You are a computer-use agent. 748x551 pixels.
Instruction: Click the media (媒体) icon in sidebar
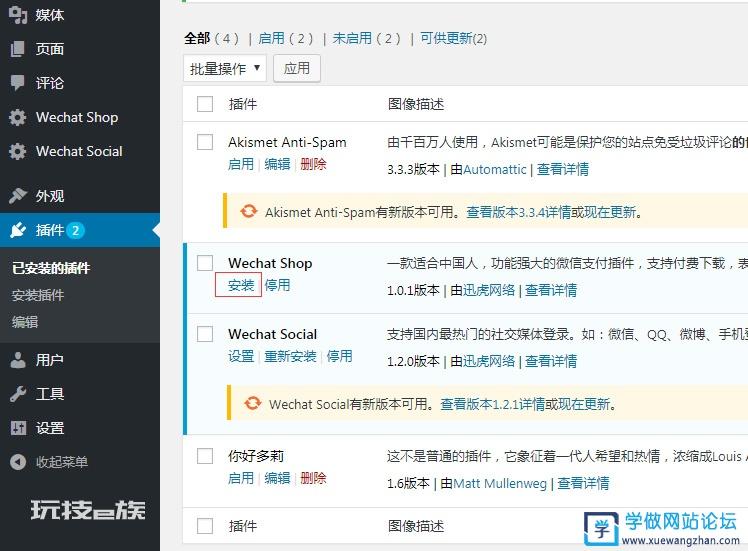(x=18, y=15)
